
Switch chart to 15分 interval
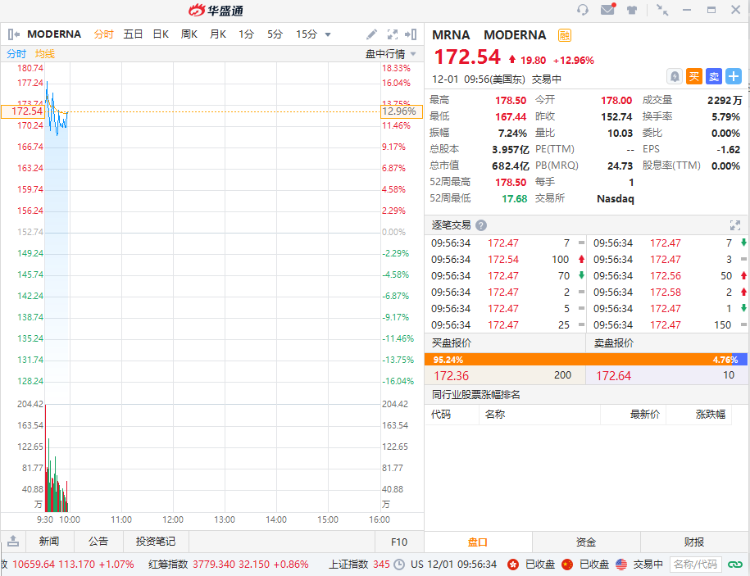tap(307, 34)
